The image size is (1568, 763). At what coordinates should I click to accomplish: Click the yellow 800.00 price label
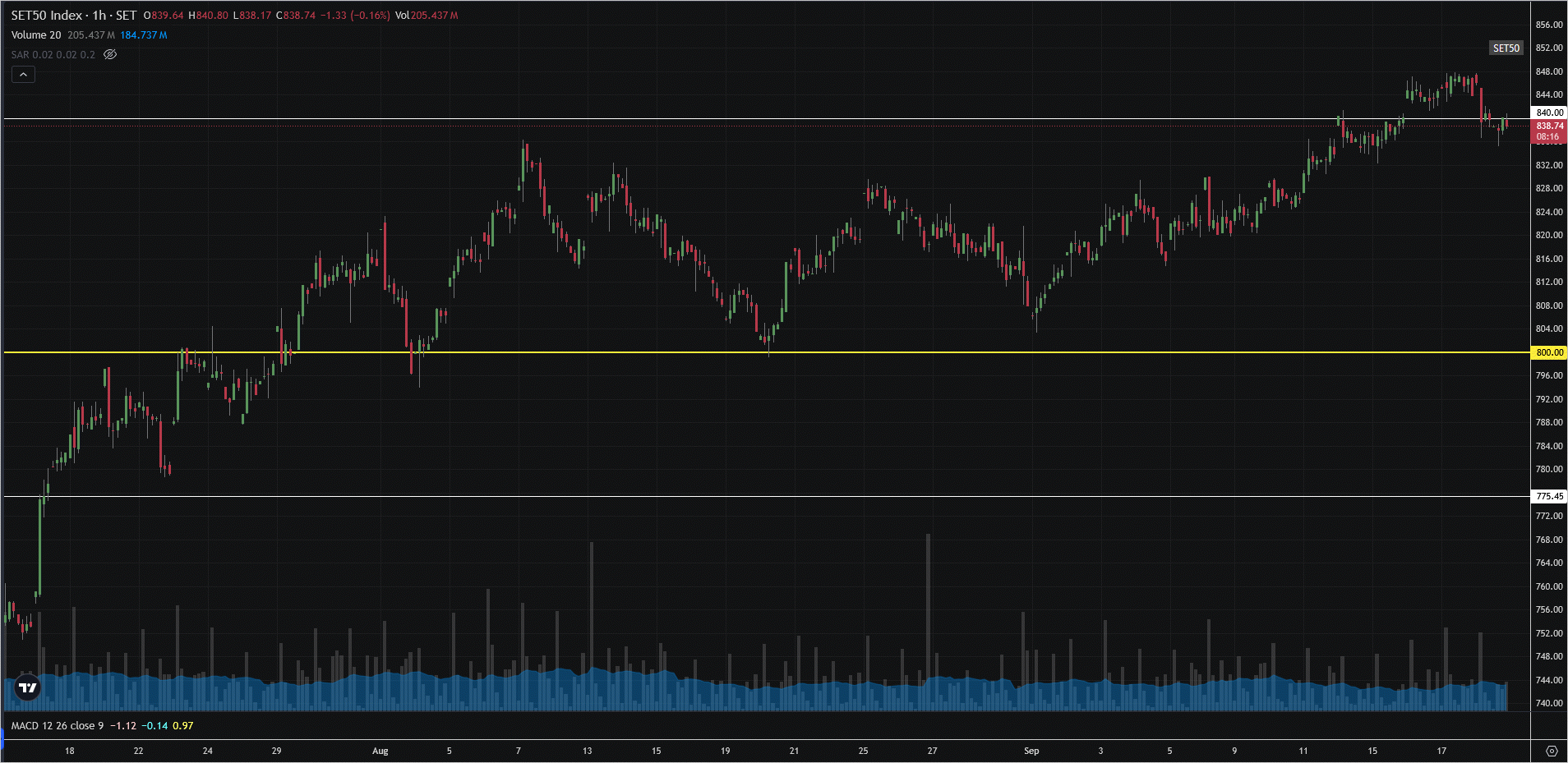1549,352
